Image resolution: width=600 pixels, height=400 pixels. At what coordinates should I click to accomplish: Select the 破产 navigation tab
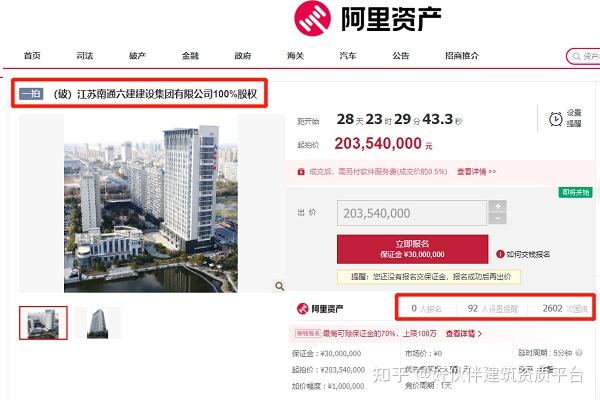click(137, 56)
